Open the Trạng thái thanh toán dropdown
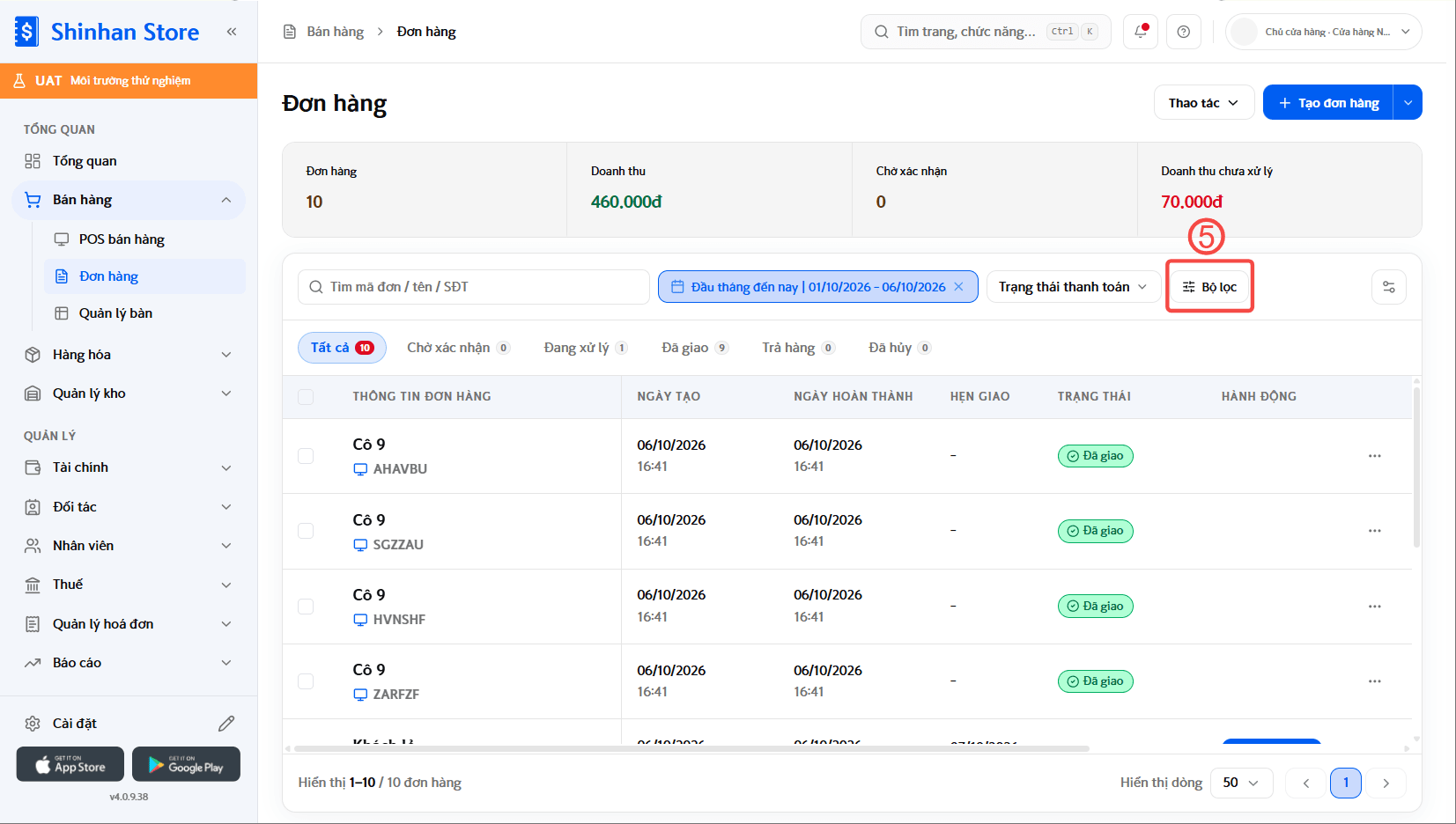The height and width of the screenshot is (824, 1456). (1073, 287)
